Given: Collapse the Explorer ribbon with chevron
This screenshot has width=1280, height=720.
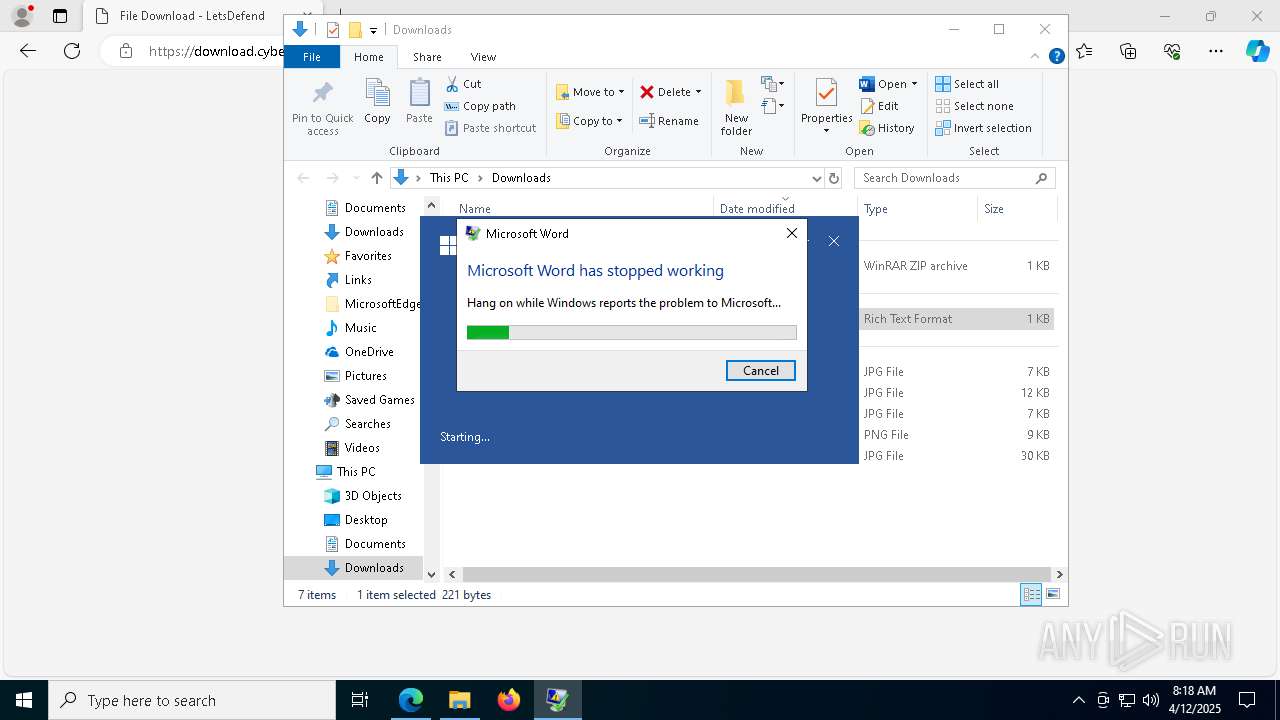Looking at the screenshot, I should tap(1036, 57).
